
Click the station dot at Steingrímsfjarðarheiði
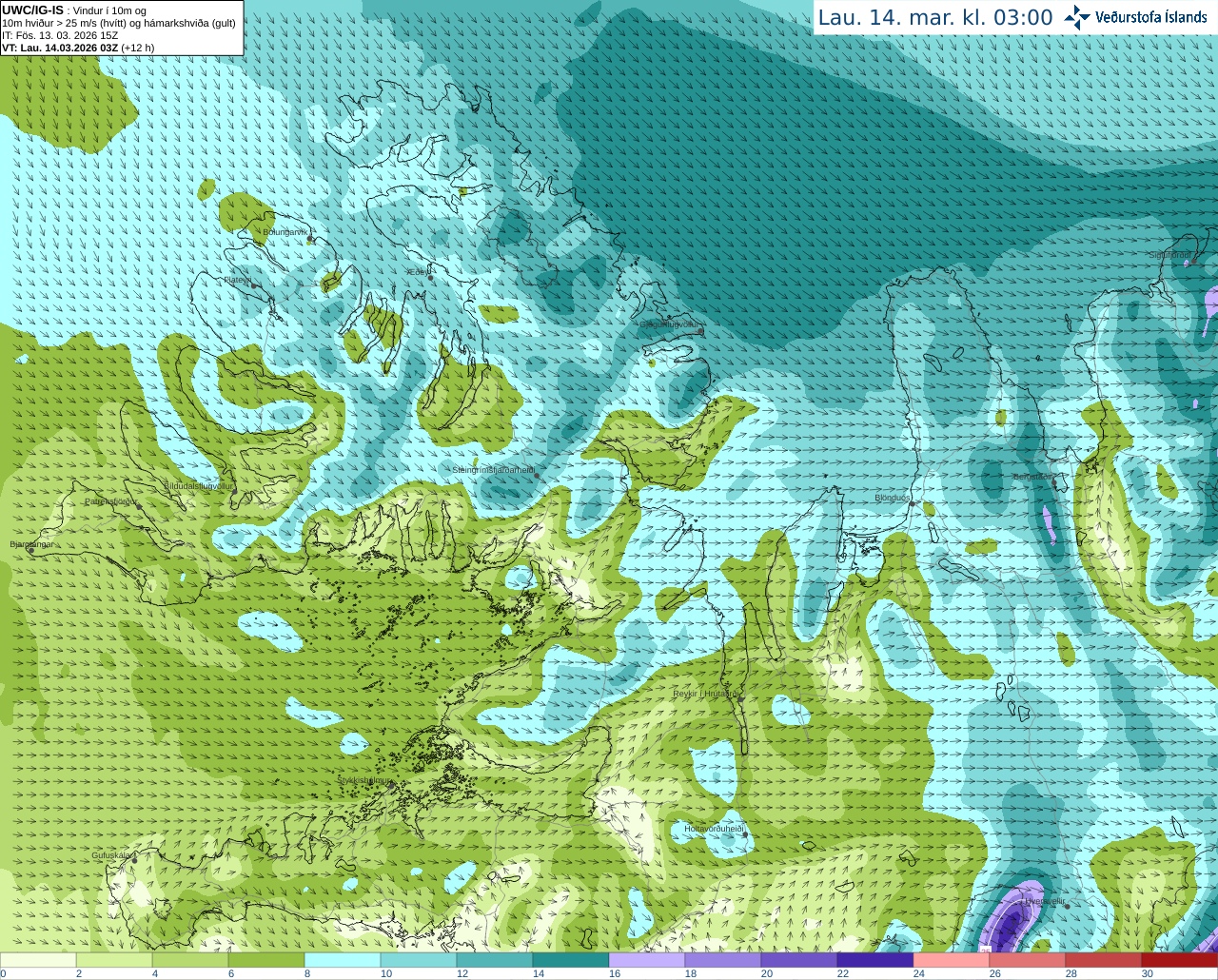537,475
